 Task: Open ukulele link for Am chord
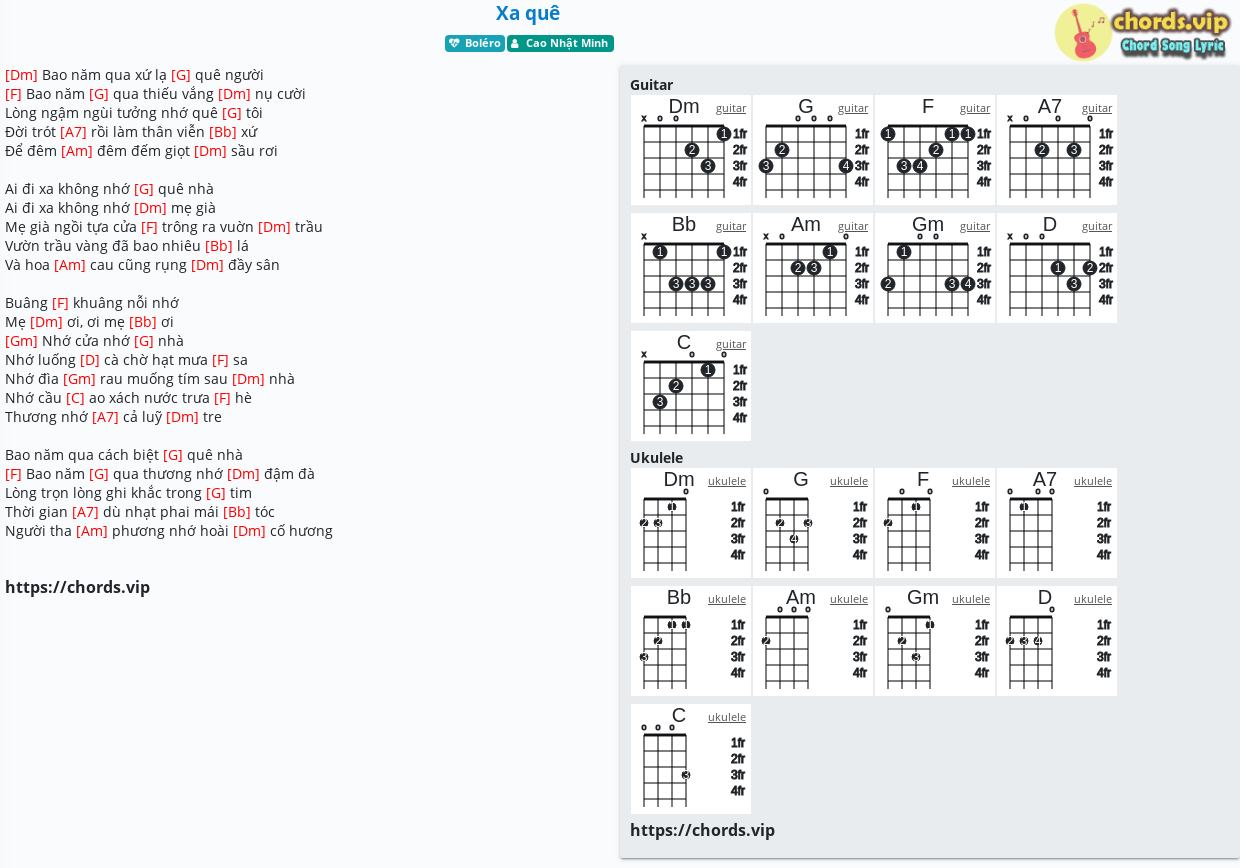point(849,599)
